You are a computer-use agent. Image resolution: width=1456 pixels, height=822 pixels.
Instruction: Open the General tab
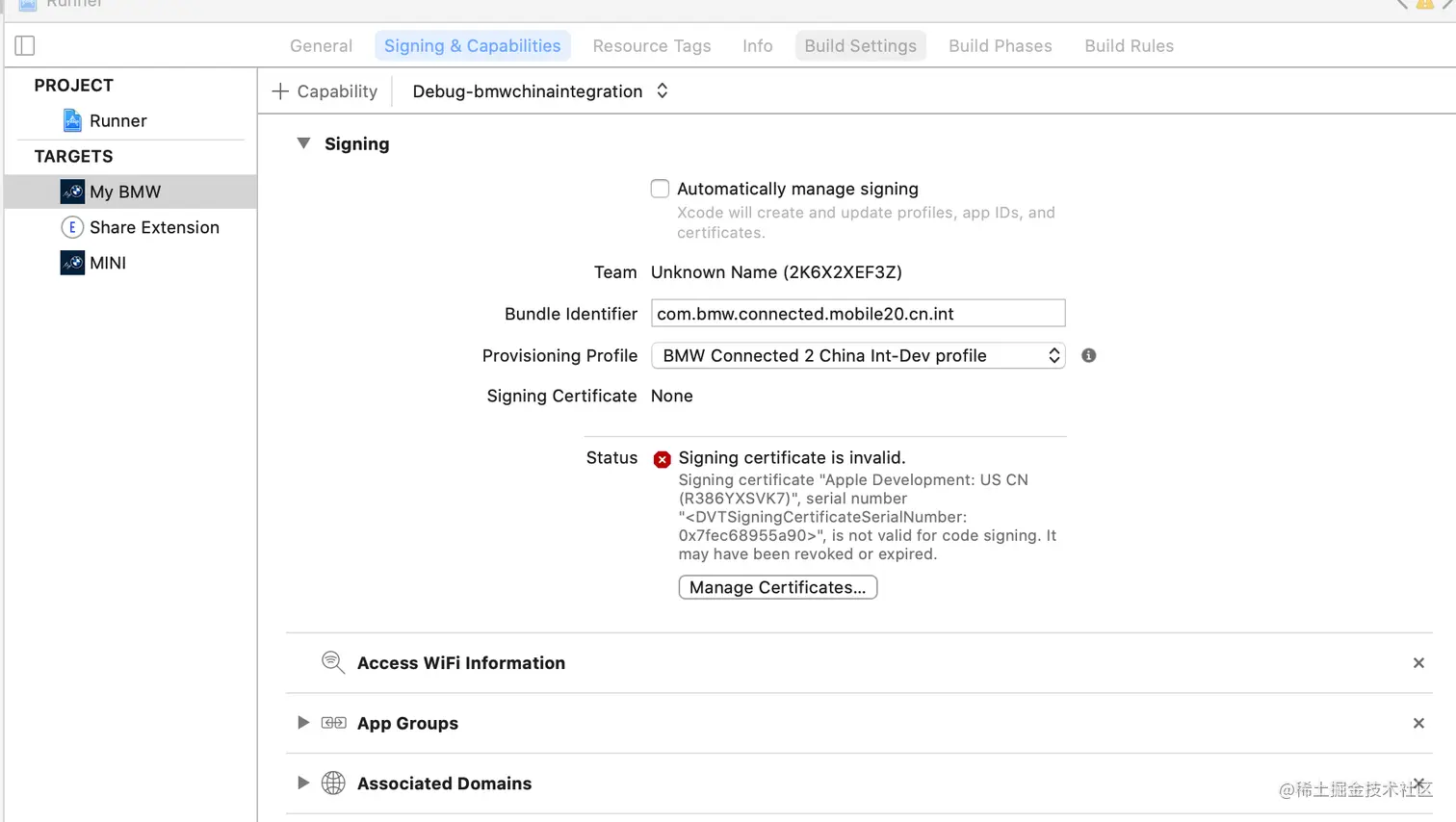[321, 45]
